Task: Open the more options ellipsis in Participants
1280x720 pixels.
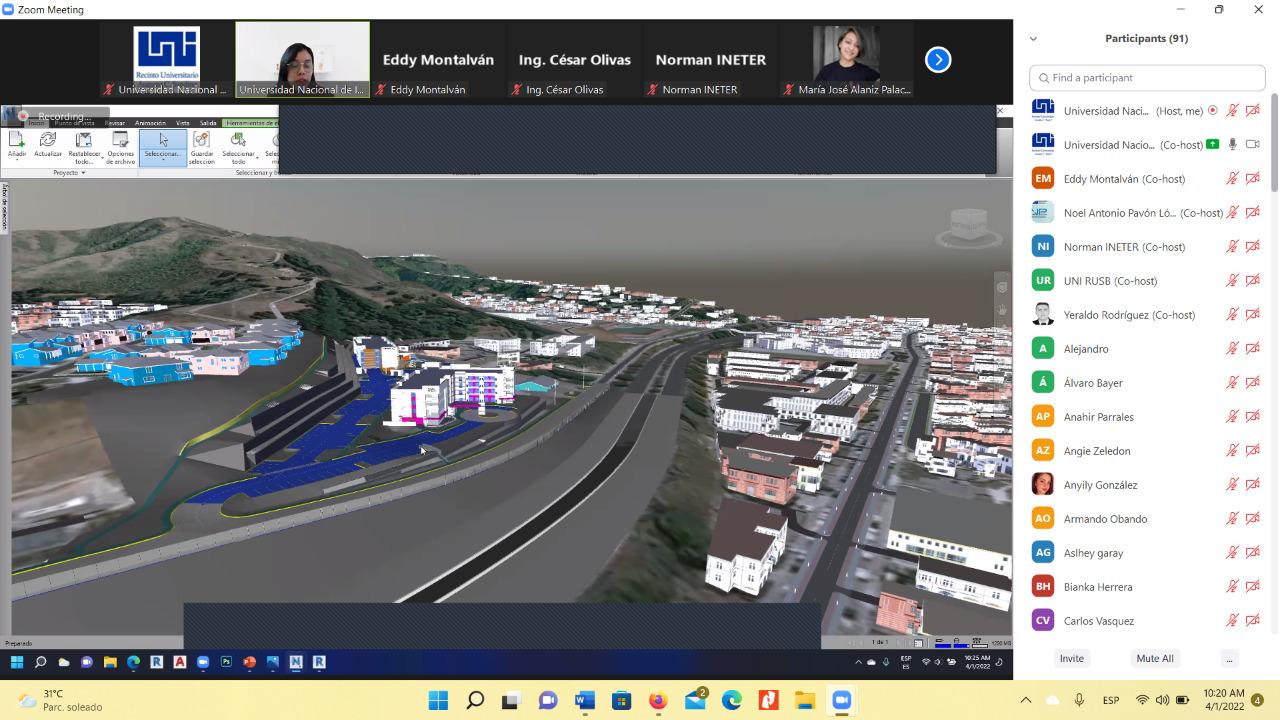Action: (x=1229, y=659)
